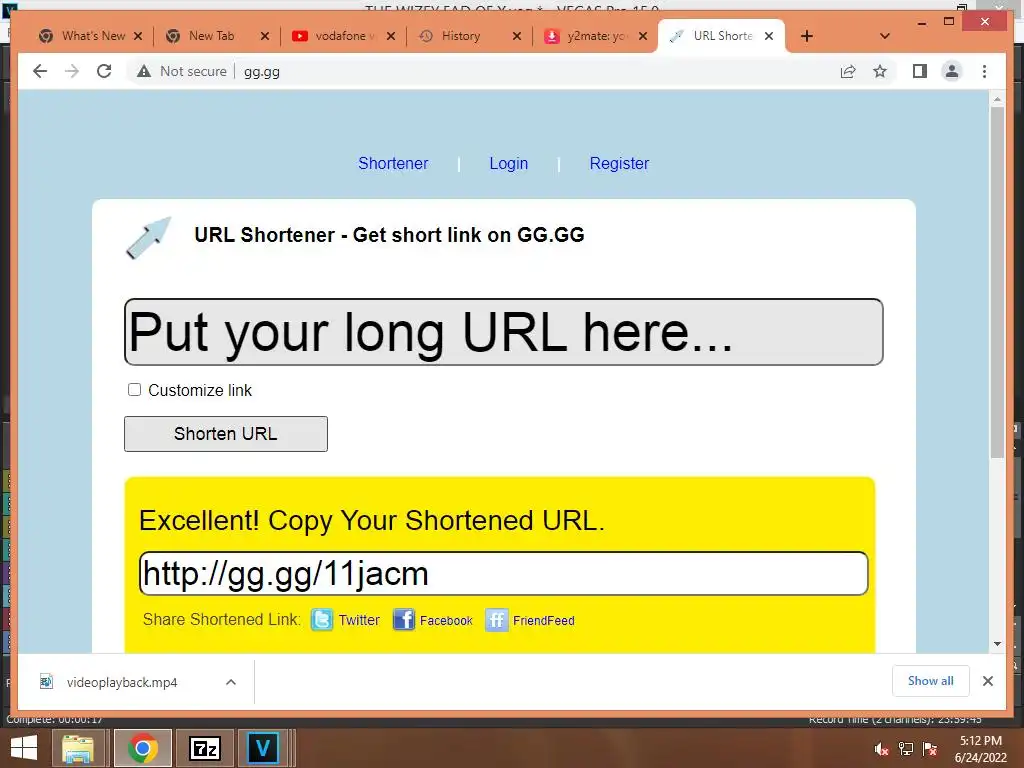Close the What's New tab
Viewport: 1024px width, 768px height.
point(138,36)
